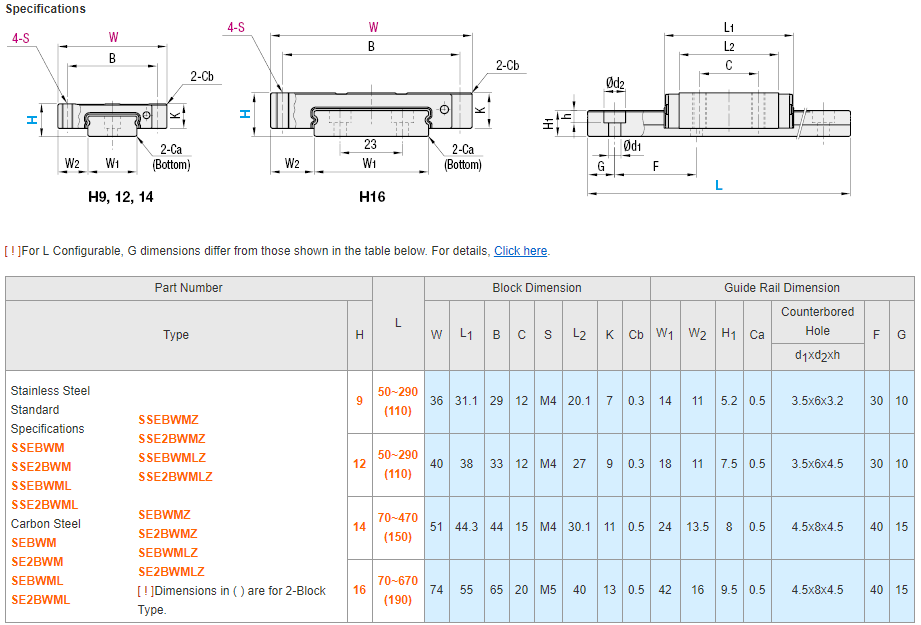Viewport: 921px width, 625px height.
Task: Click L2 value 30.1
Action: click(579, 527)
